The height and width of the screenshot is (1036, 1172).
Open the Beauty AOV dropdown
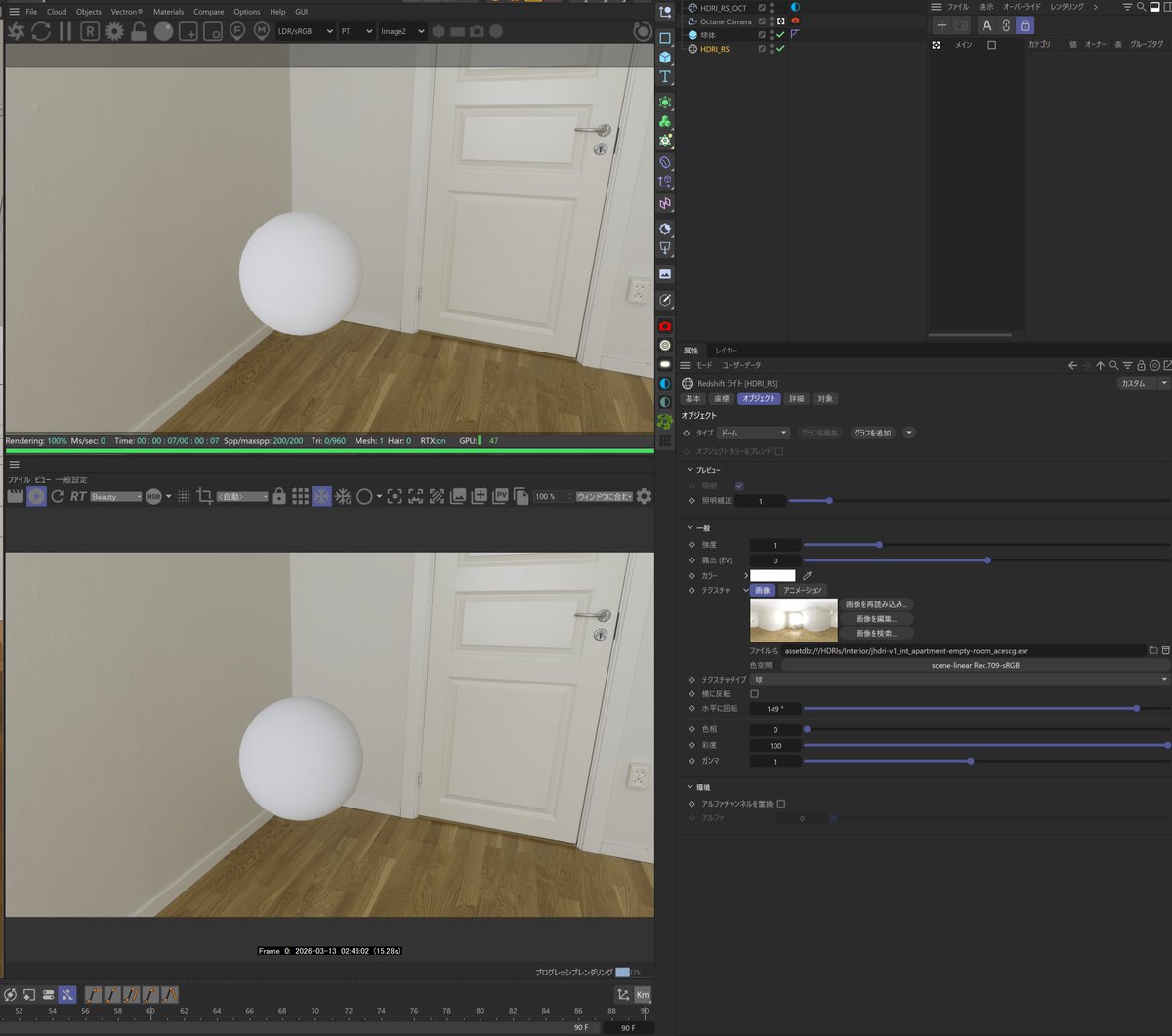point(116,496)
